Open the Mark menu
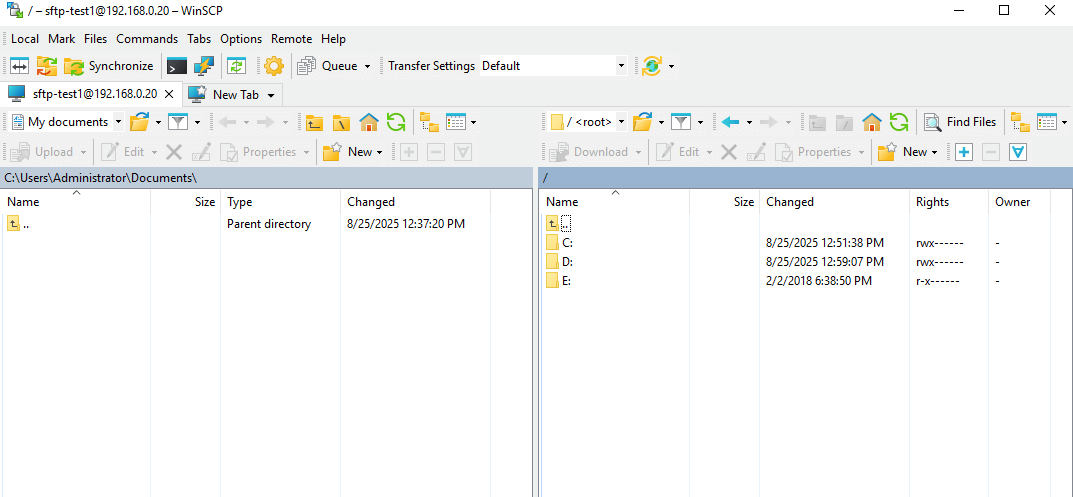The width and height of the screenshot is (1073, 497). (x=62, y=39)
